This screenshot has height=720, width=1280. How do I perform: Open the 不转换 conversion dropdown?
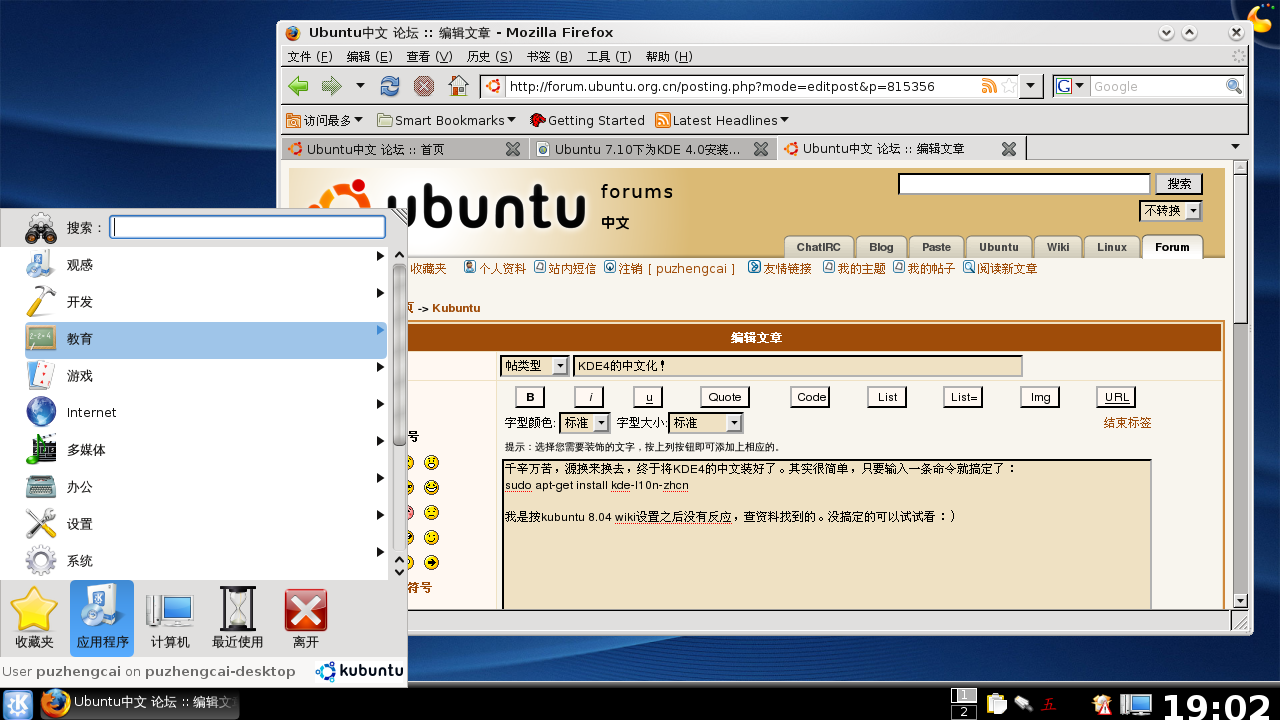(1170, 211)
